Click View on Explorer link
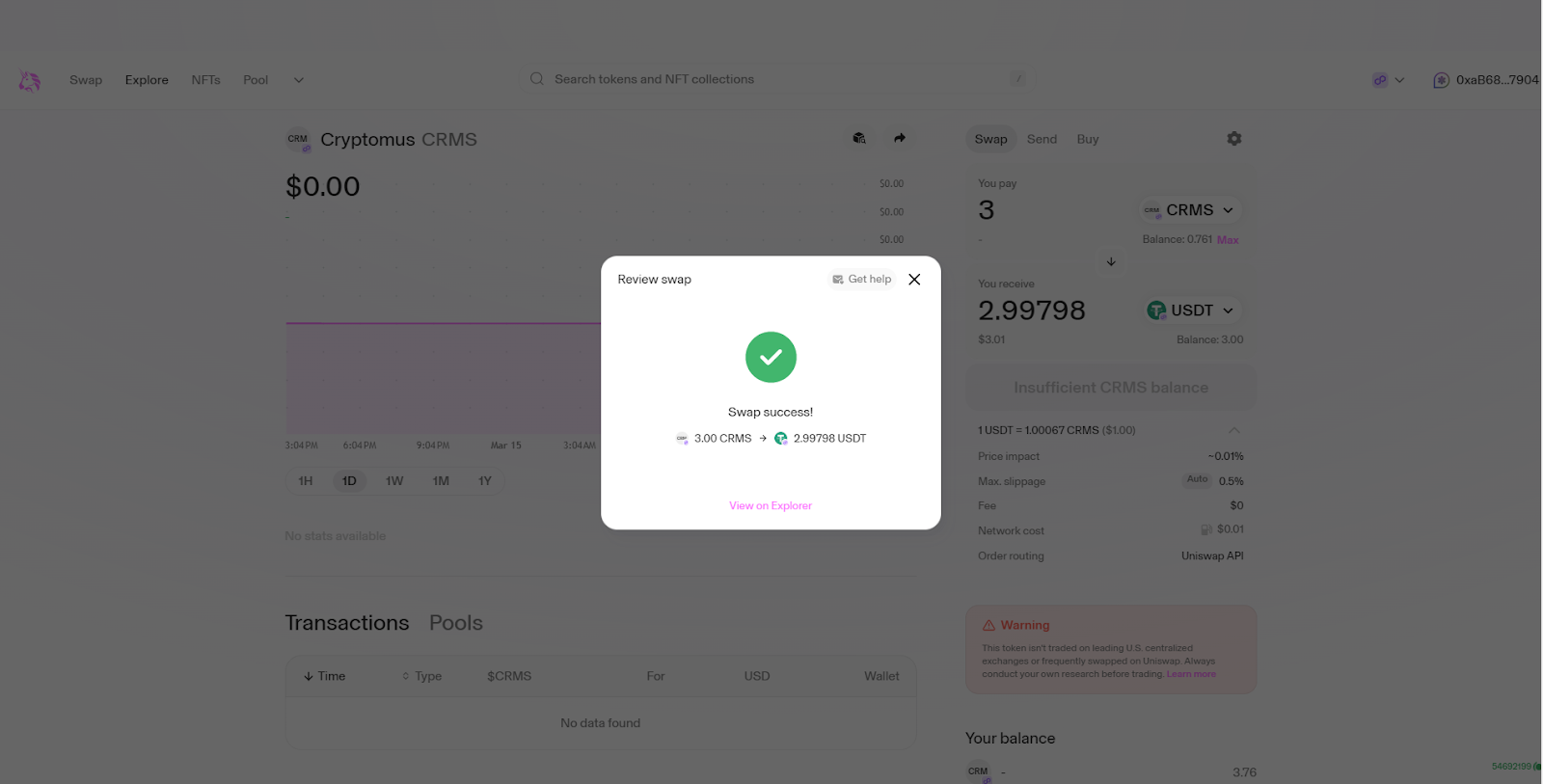The width and height of the screenshot is (1543, 784). (x=770, y=504)
